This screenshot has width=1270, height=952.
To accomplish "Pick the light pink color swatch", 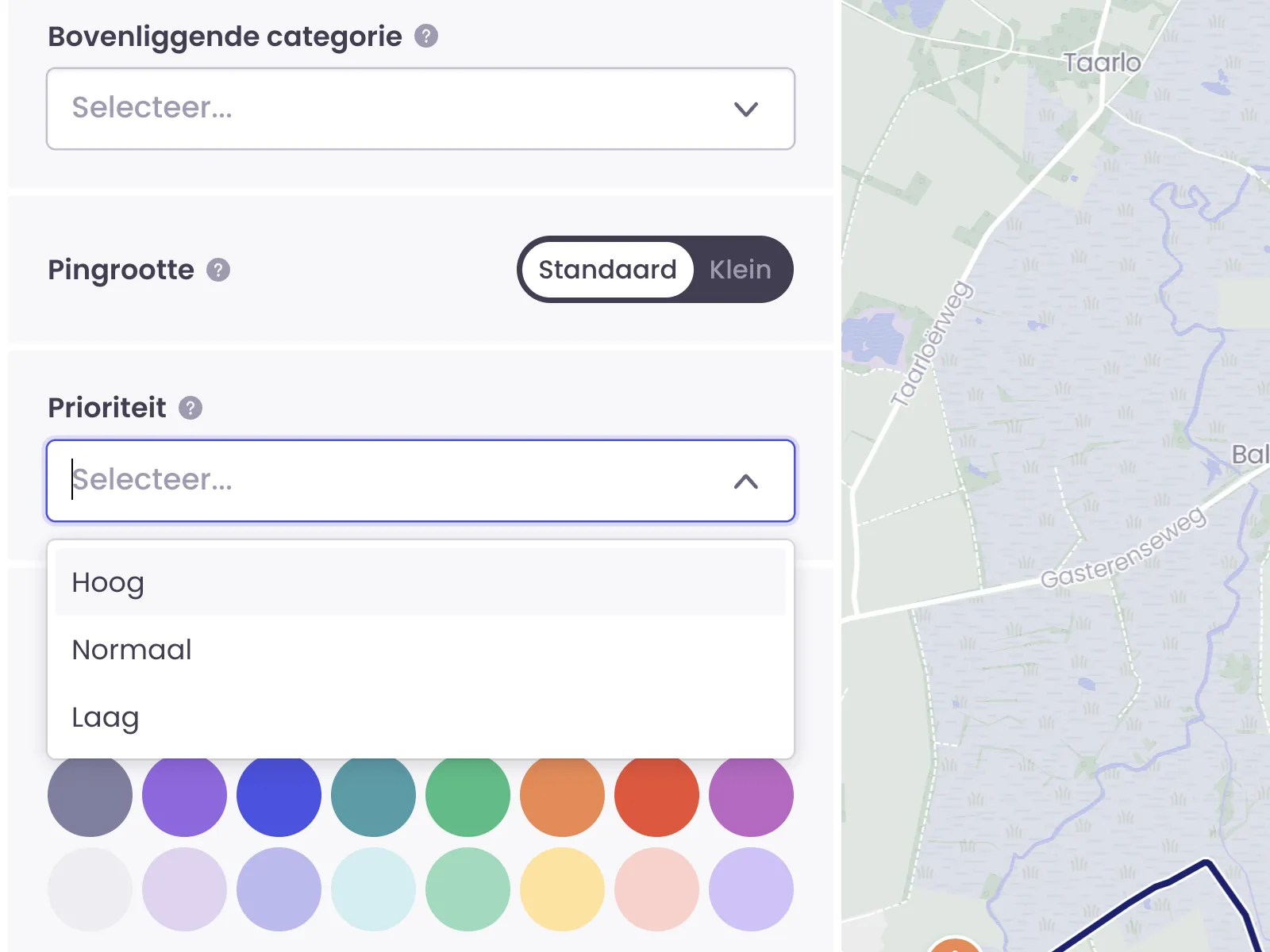I will (x=656, y=889).
